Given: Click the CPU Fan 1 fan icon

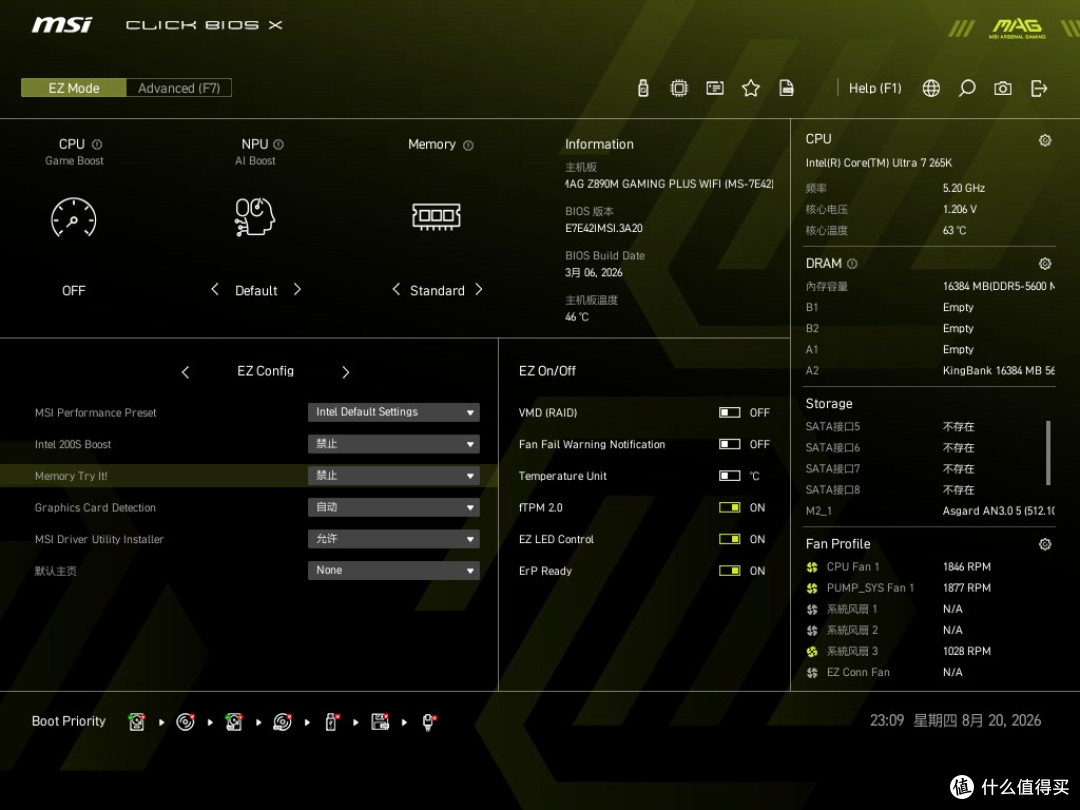Looking at the screenshot, I should (812, 568).
